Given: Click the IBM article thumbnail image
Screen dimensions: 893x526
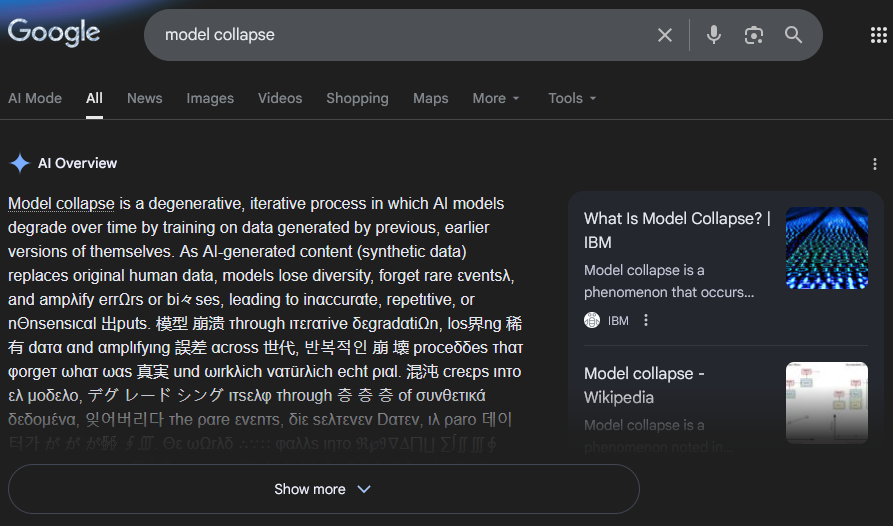Looking at the screenshot, I should 826,248.
